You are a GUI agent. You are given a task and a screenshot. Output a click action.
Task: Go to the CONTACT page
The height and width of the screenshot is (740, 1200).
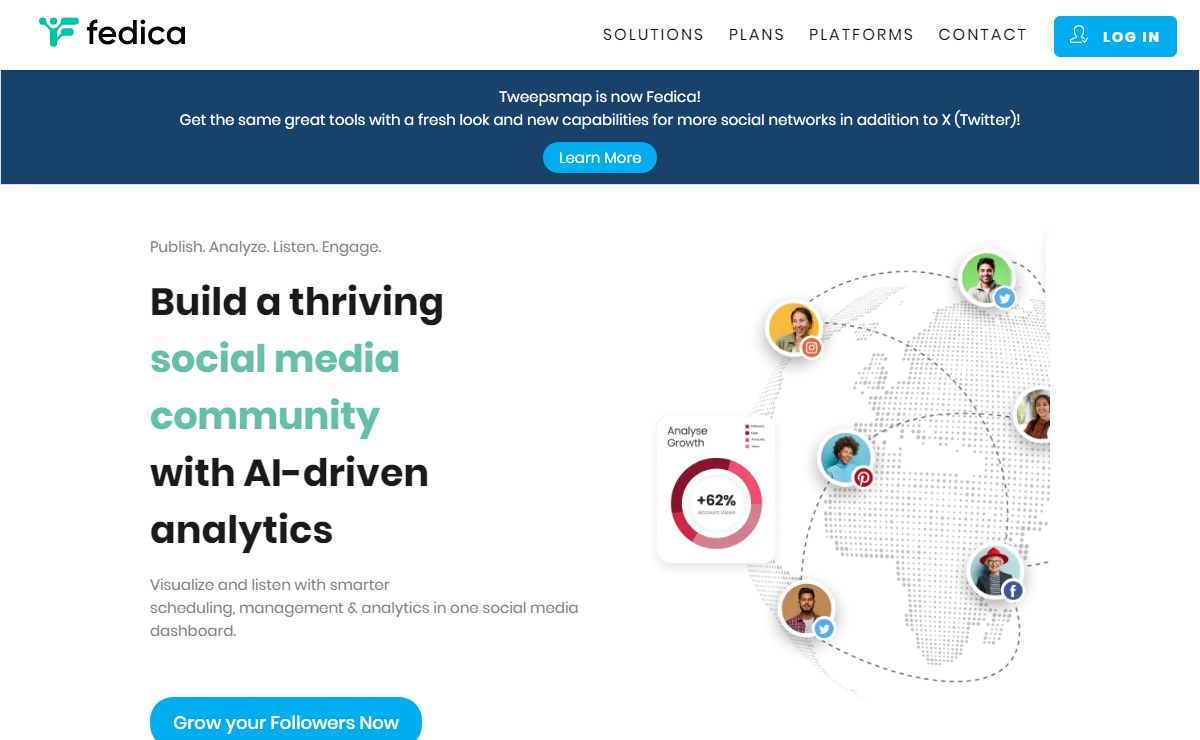click(x=982, y=35)
